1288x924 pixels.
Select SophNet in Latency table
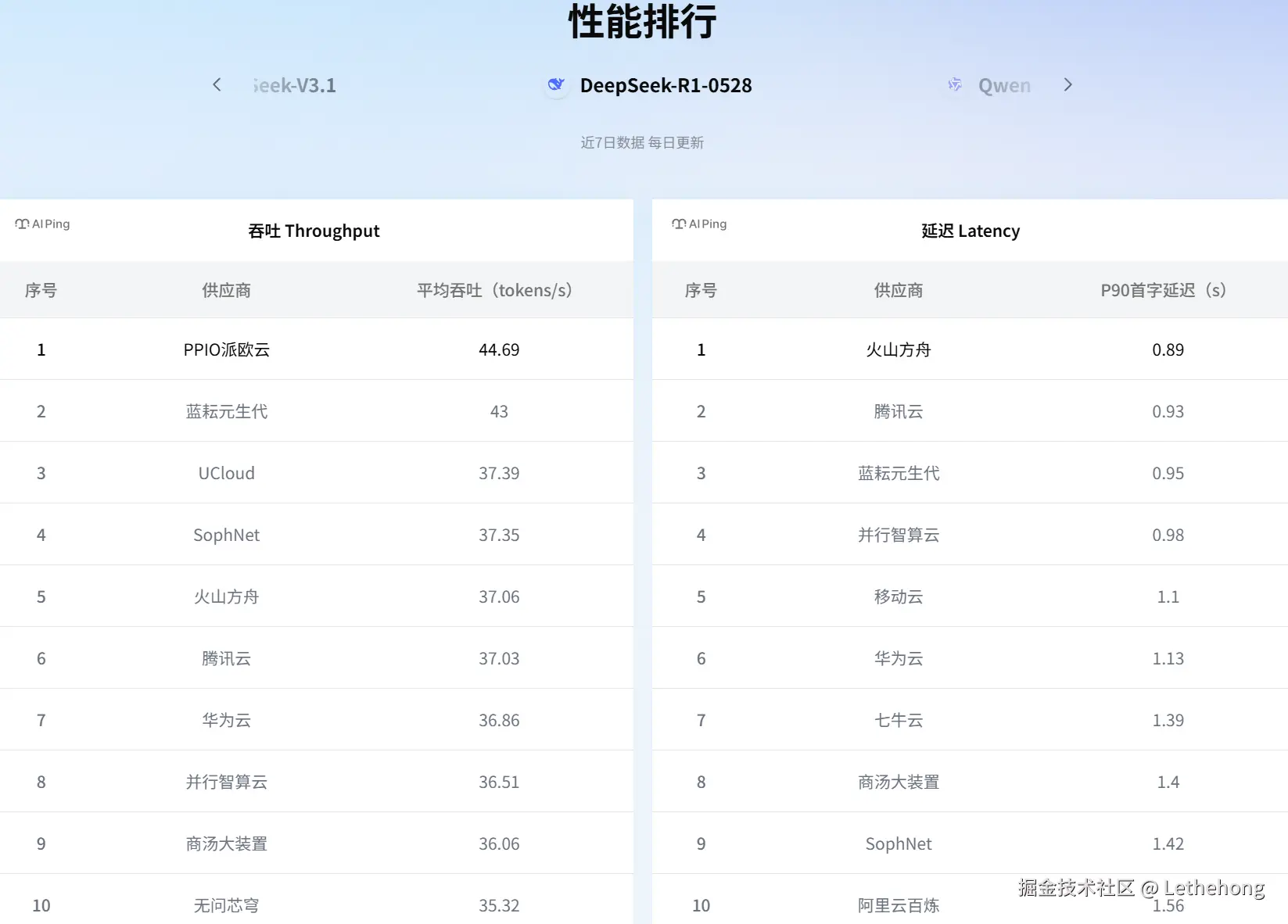tap(899, 843)
